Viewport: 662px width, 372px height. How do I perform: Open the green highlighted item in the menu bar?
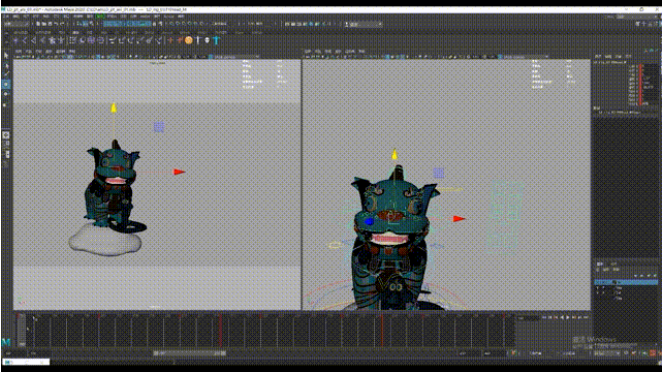(100, 16)
